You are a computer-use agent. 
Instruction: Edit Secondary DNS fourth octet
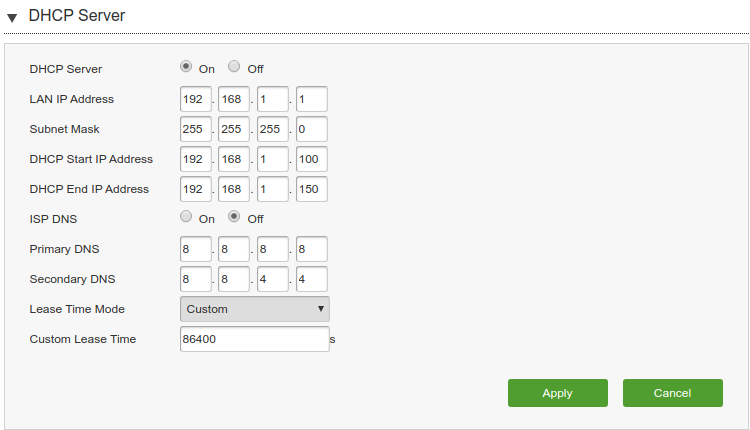[x=311, y=279]
